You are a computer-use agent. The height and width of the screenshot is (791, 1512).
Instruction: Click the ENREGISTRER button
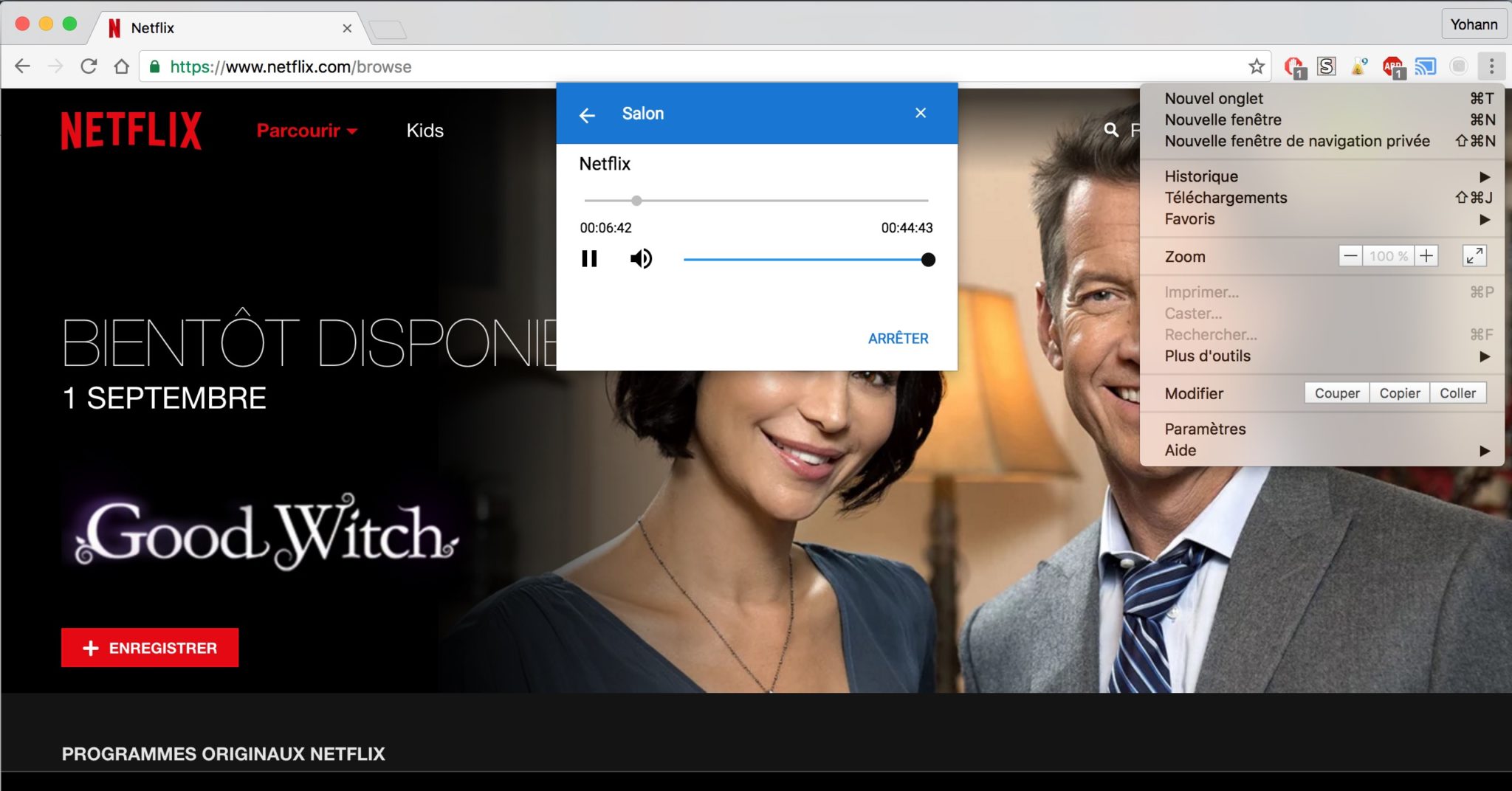pos(150,648)
